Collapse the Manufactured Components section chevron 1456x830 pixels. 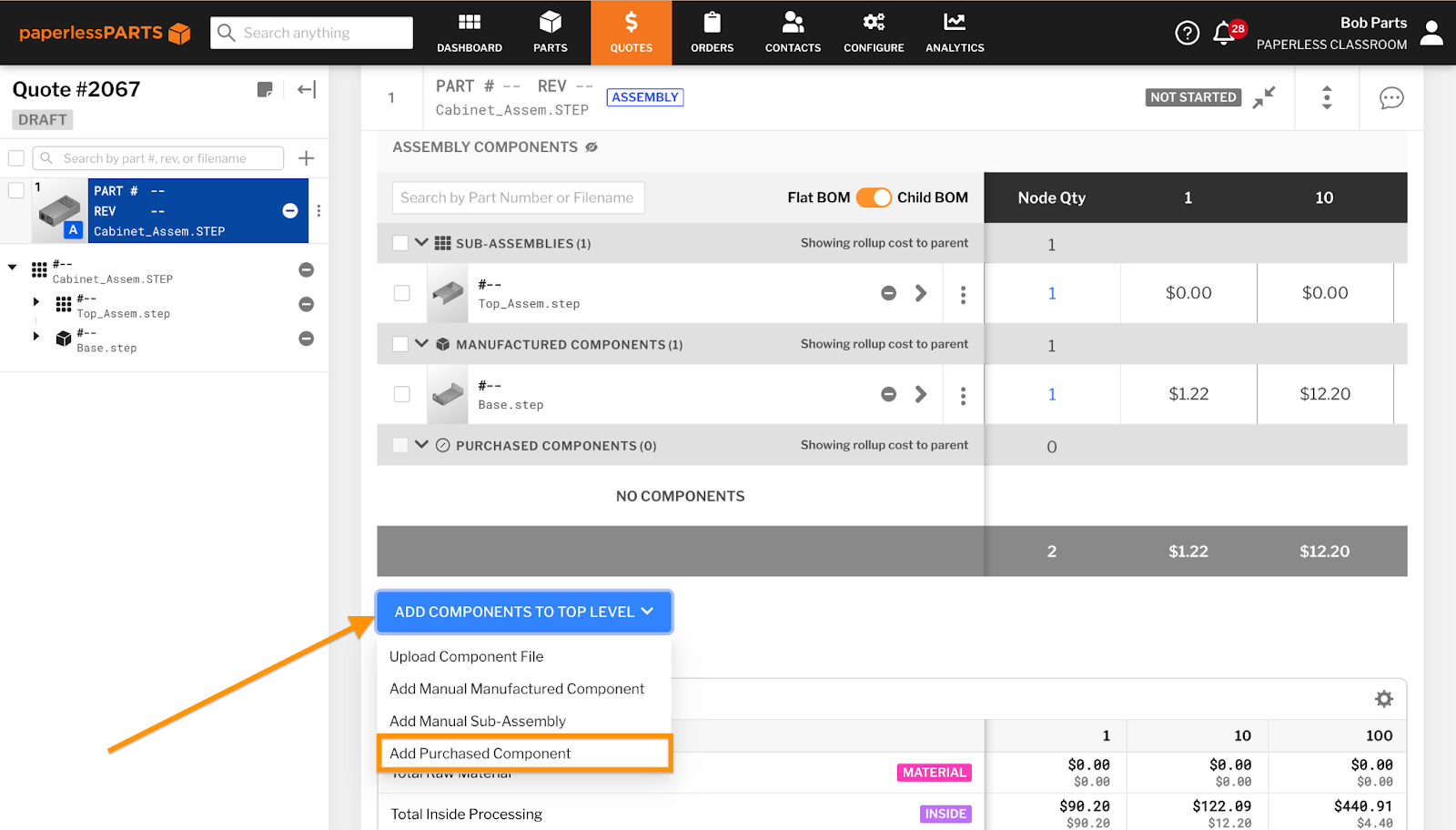click(421, 343)
